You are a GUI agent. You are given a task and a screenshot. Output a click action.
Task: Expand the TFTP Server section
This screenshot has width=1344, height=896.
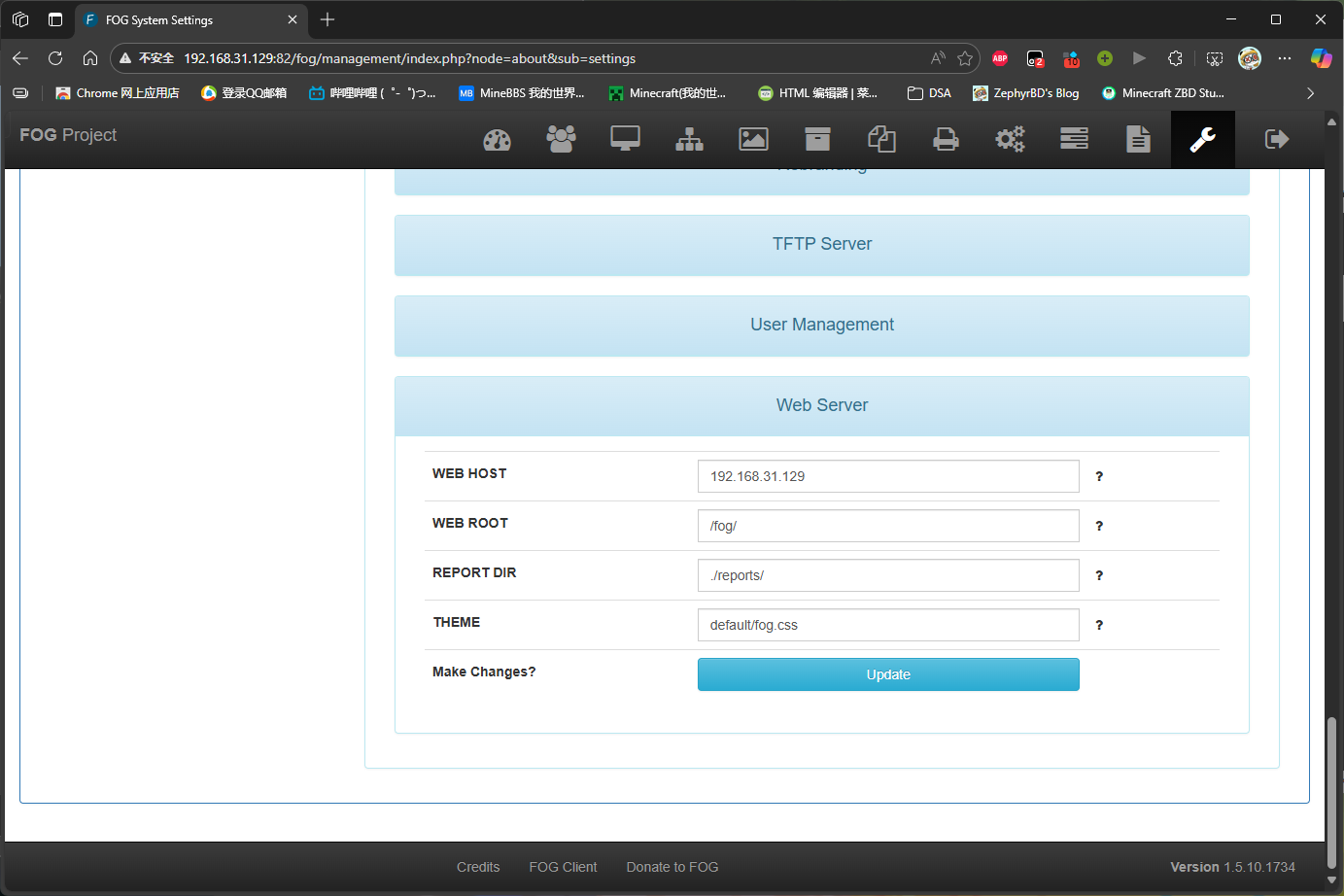click(x=821, y=245)
